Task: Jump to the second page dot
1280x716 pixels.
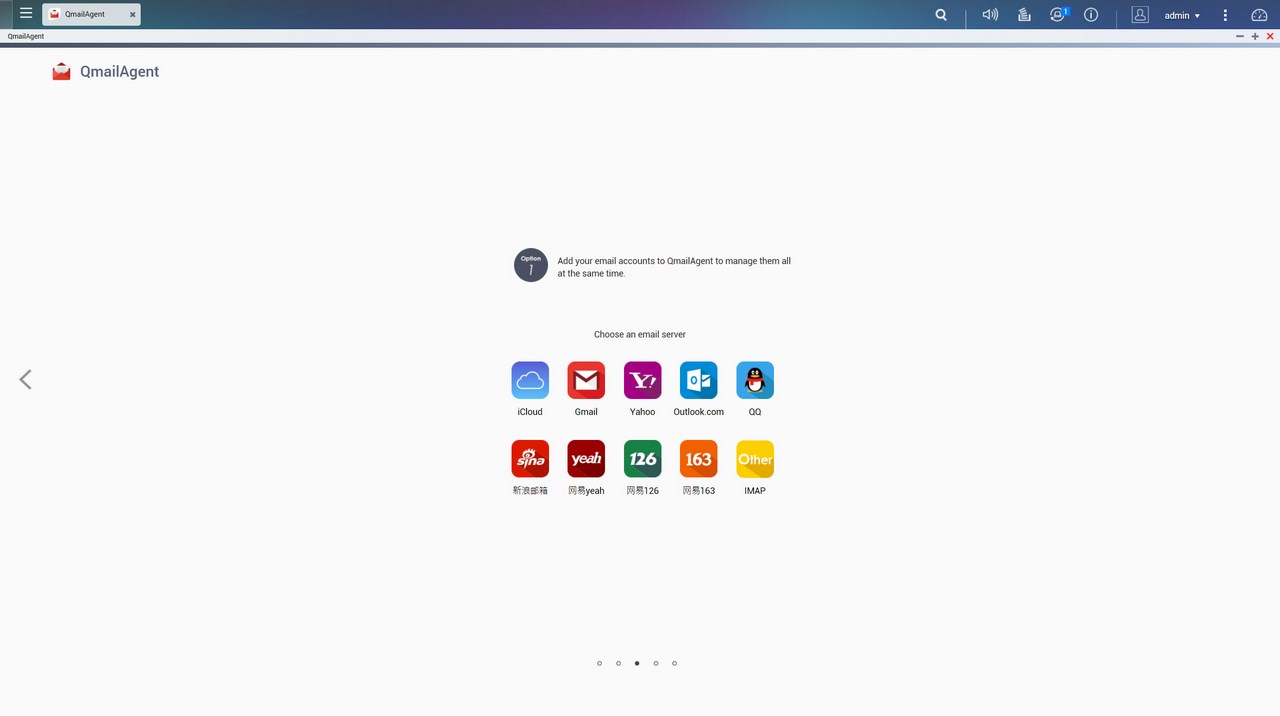Action: (618, 663)
